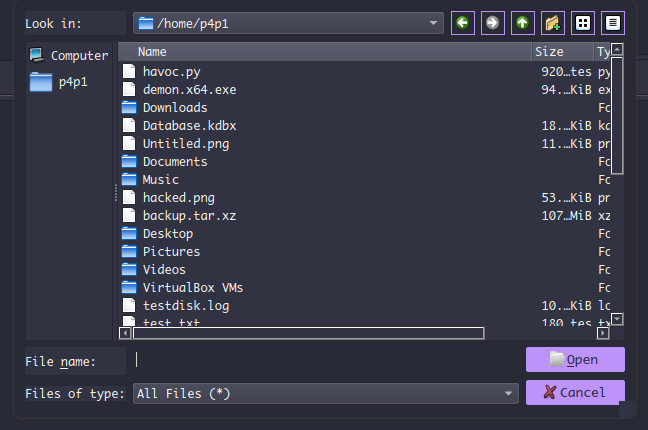Select Computer in the sidebar
The image size is (648, 430).
[x=69, y=56]
